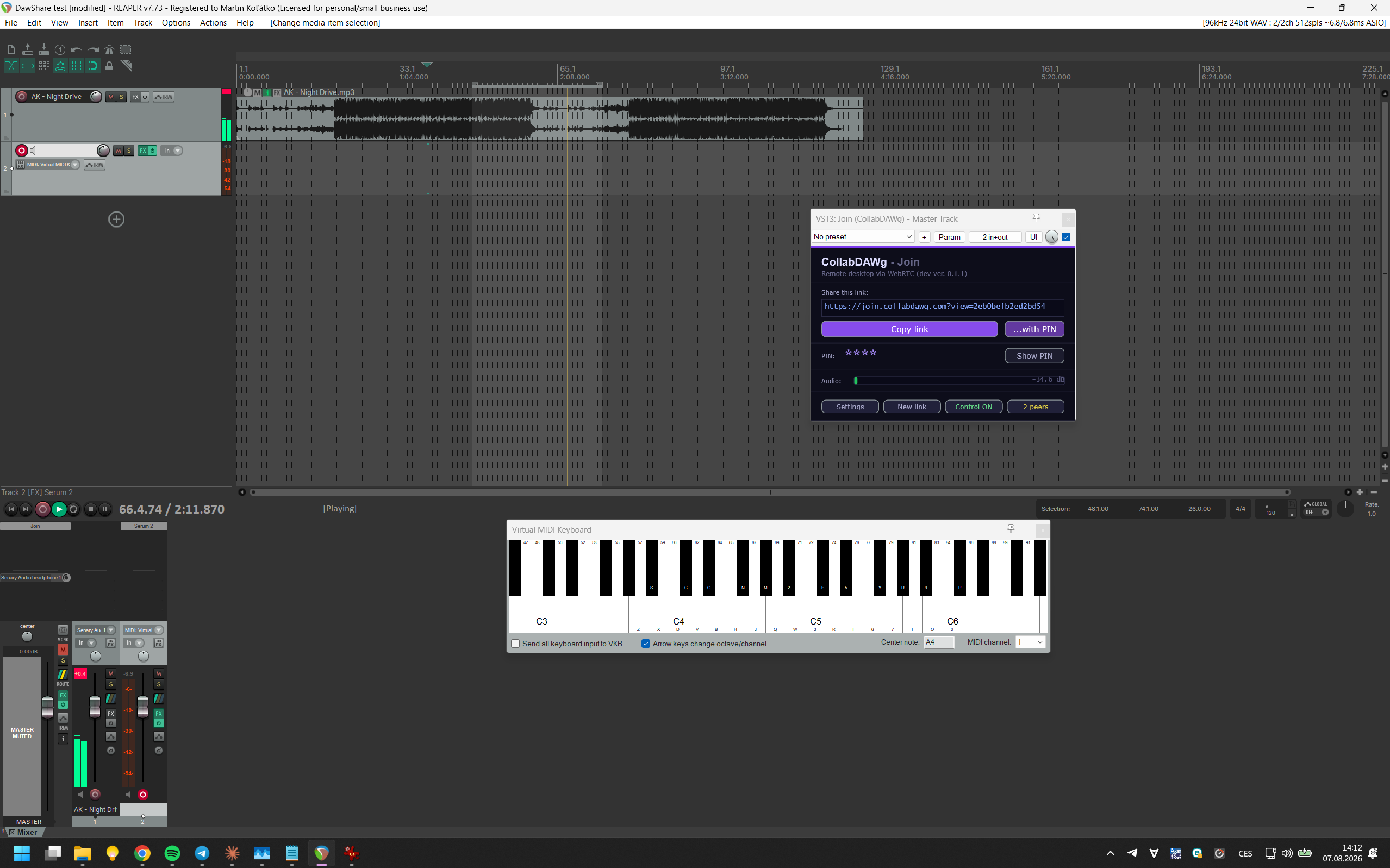Image resolution: width=1390 pixels, height=868 pixels.
Task: Solo the AK - Night Drive track
Action: tap(121, 97)
